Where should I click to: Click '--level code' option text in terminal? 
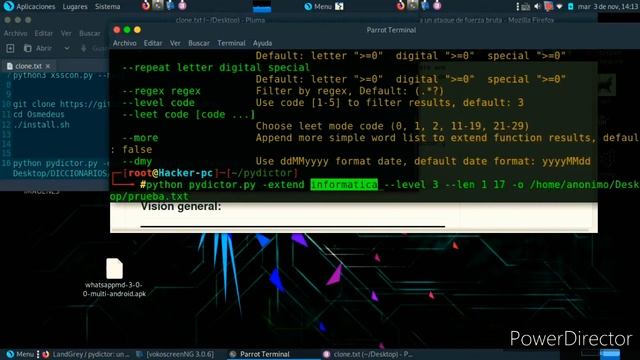(x=158, y=102)
